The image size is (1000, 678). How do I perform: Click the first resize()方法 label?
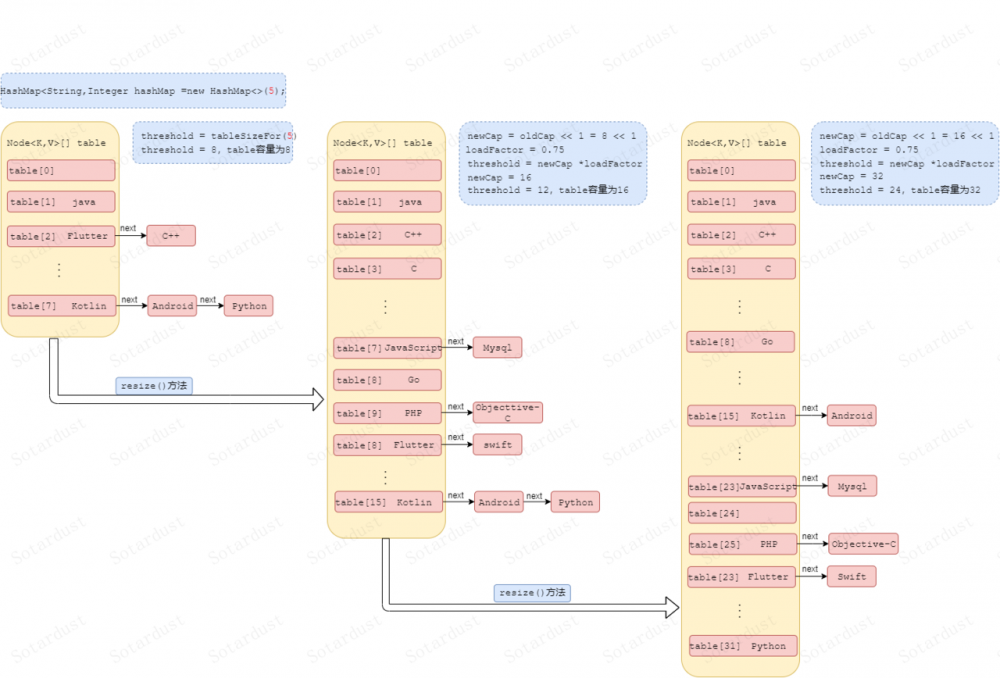coord(154,385)
